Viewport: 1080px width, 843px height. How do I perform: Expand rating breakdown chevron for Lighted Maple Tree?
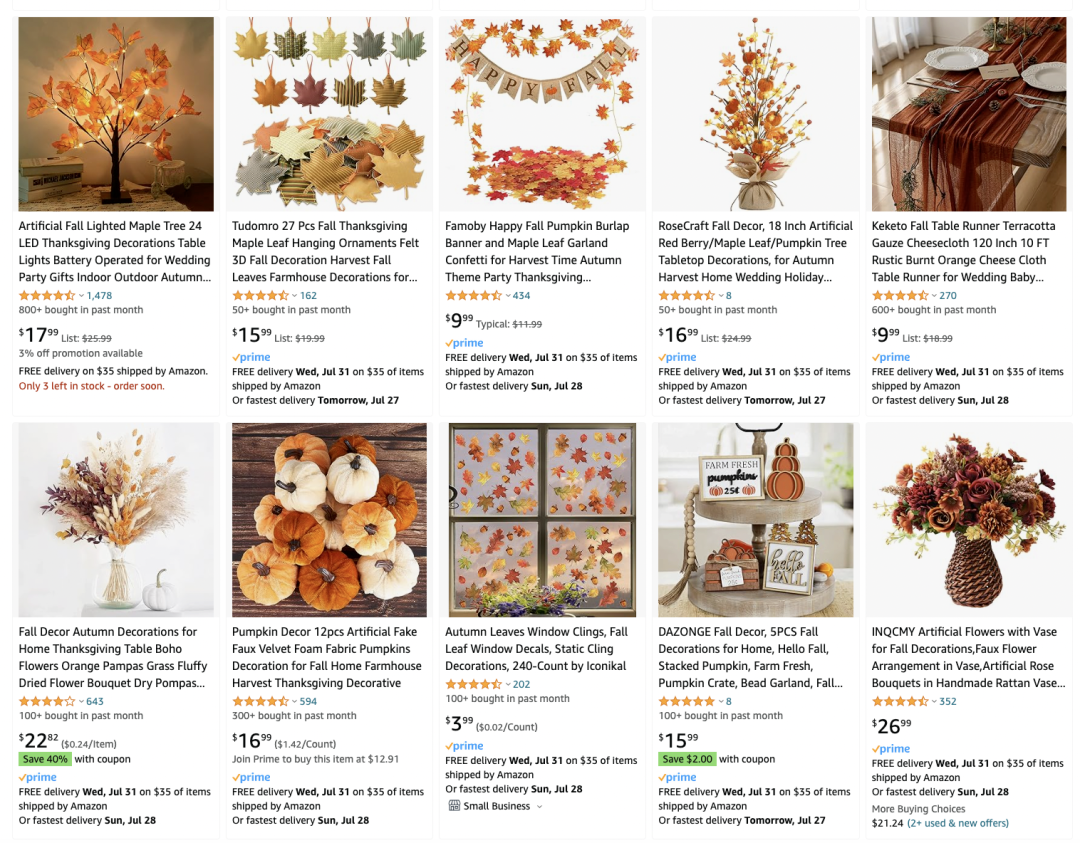pos(81,295)
